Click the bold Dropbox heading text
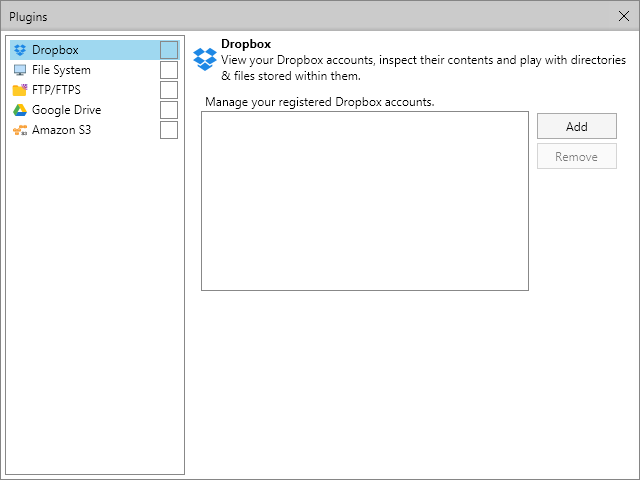The image size is (640, 480). point(246,44)
